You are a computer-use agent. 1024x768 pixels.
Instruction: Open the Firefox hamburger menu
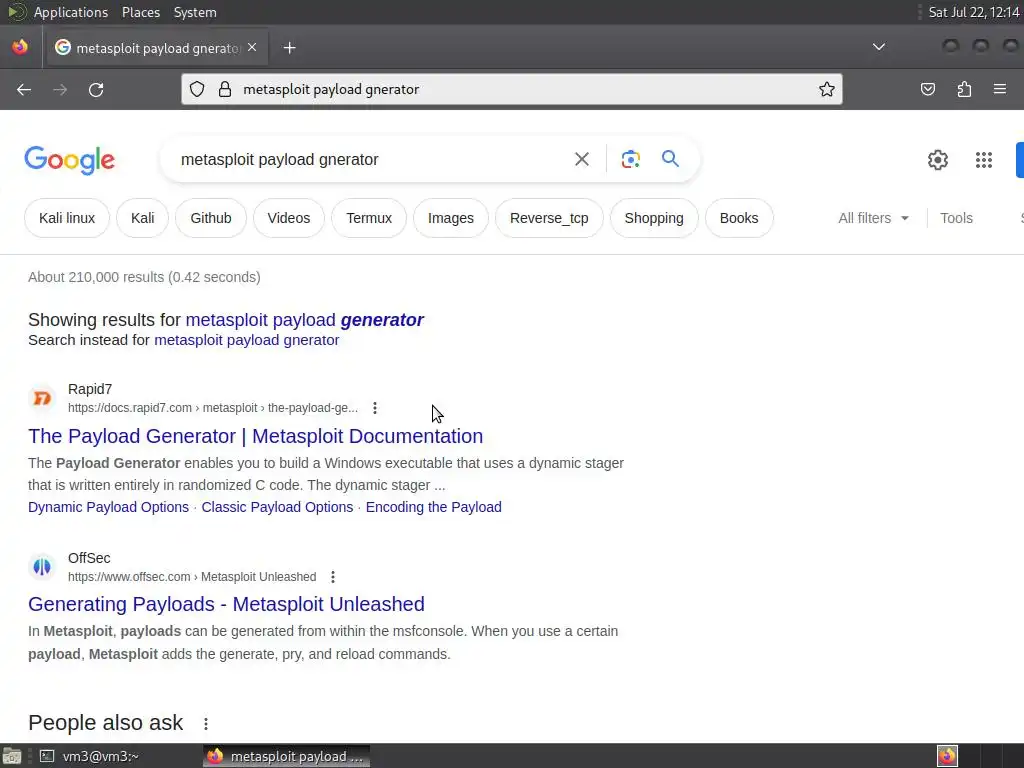1000,89
